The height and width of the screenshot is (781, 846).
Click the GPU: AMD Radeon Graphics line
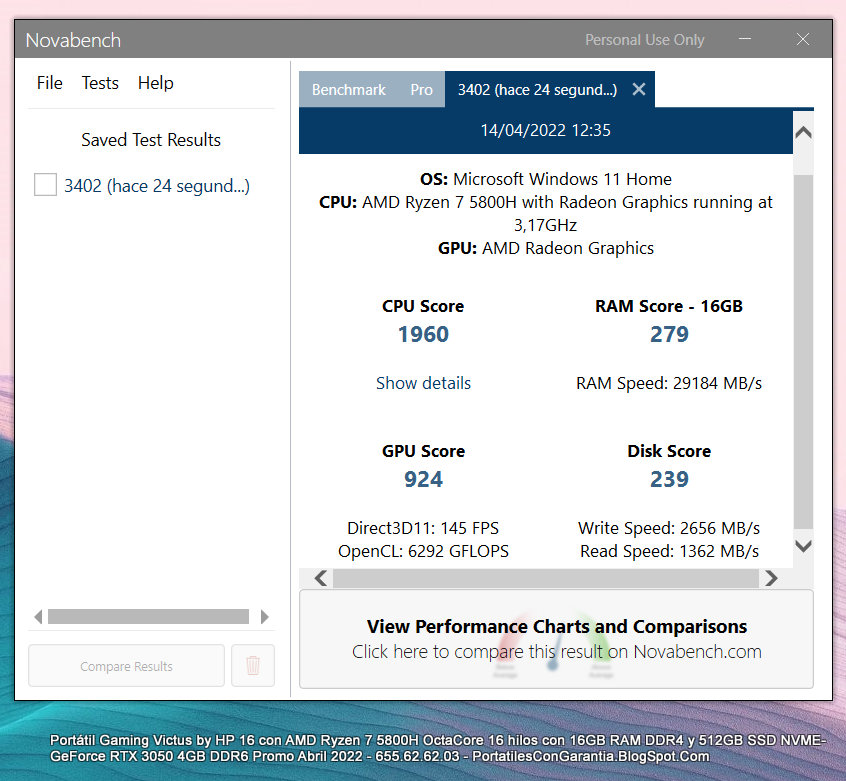point(545,248)
